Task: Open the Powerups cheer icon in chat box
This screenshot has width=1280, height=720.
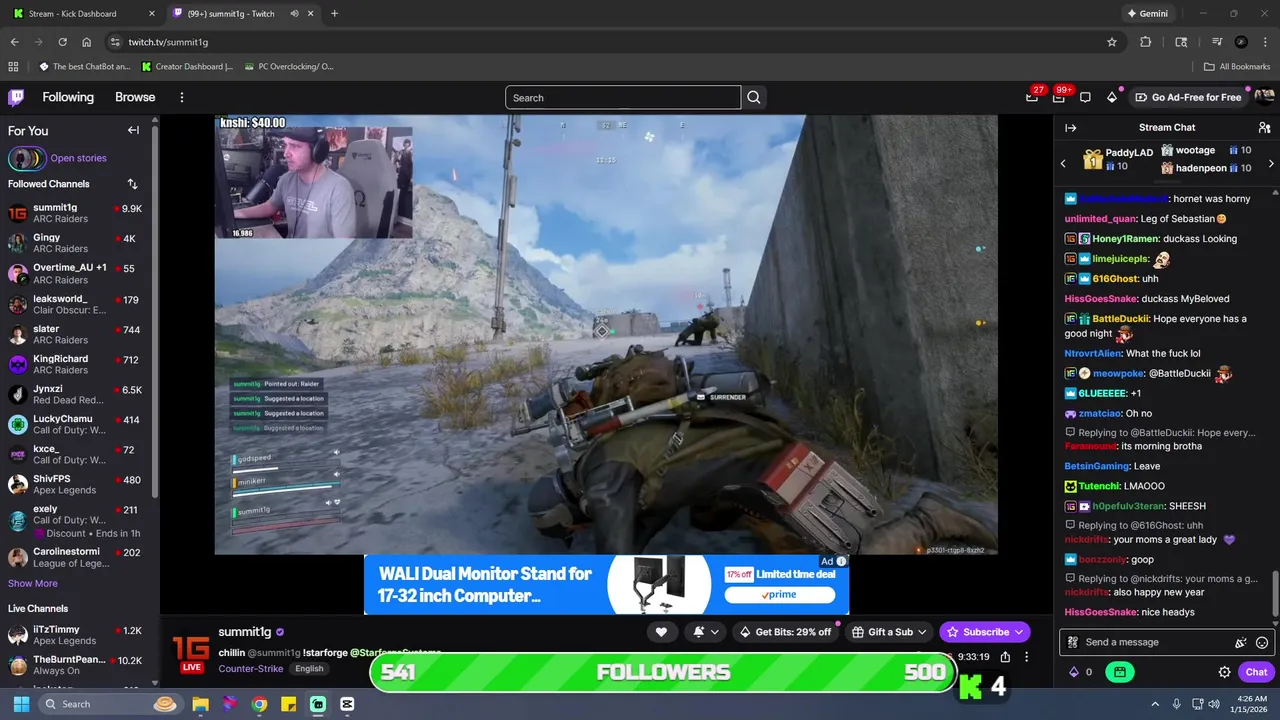Action: [x=1241, y=643]
